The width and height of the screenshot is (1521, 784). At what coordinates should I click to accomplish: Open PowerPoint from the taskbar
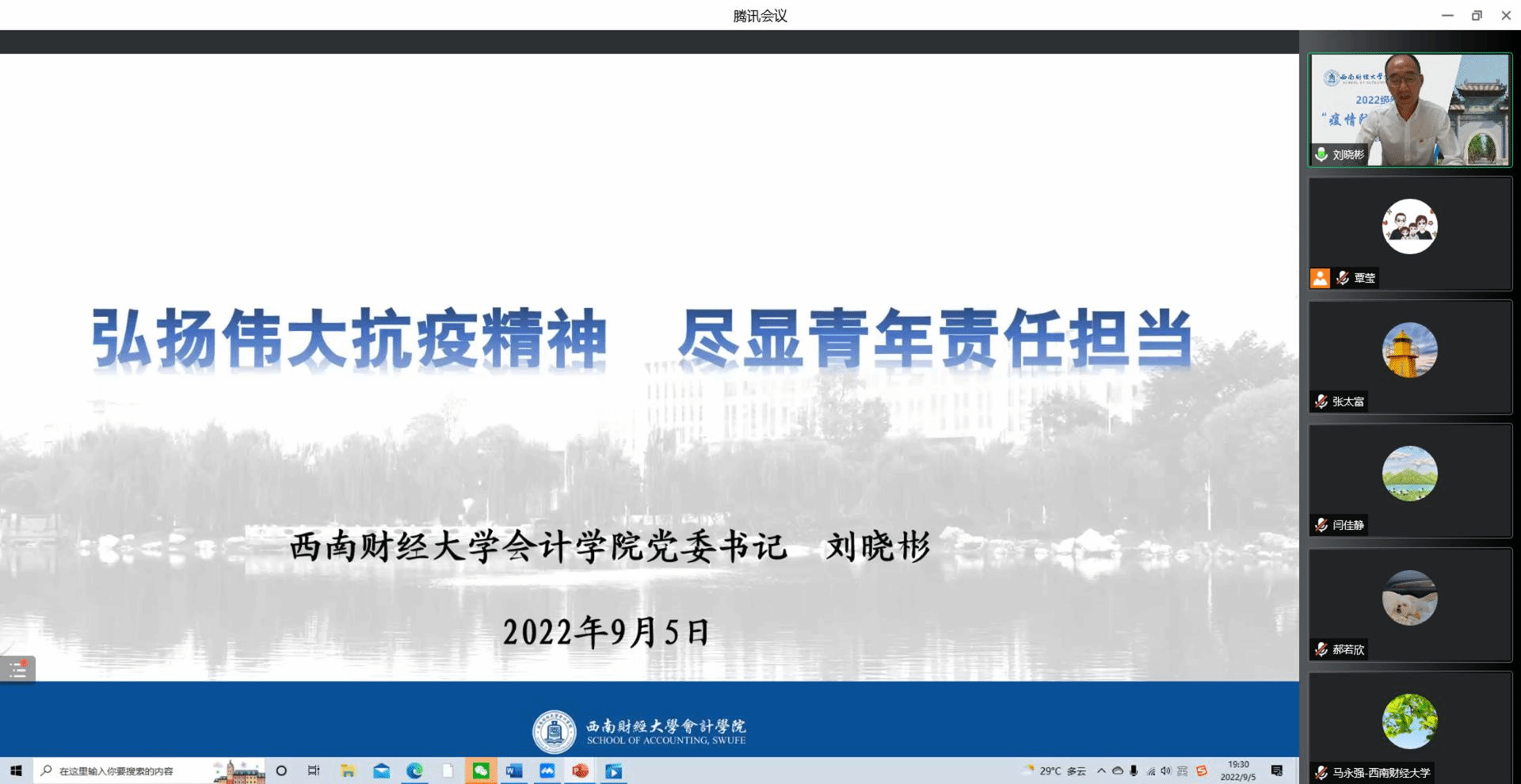pos(581,771)
